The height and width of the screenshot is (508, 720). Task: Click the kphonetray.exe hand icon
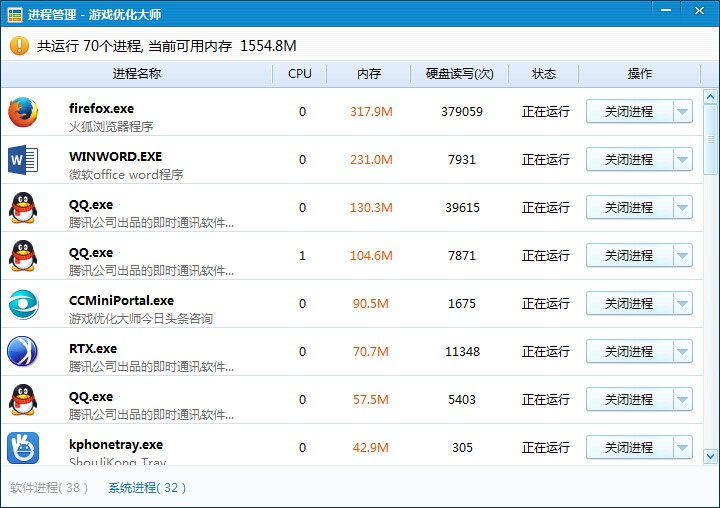point(23,448)
